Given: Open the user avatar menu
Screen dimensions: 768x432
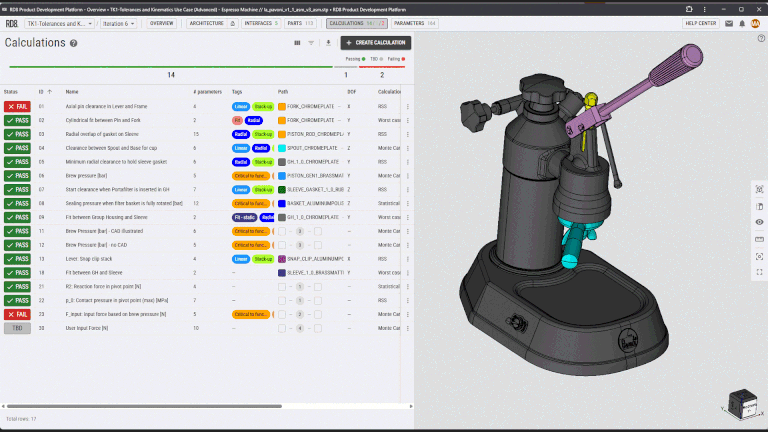Looking at the screenshot, I should click(755, 24).
